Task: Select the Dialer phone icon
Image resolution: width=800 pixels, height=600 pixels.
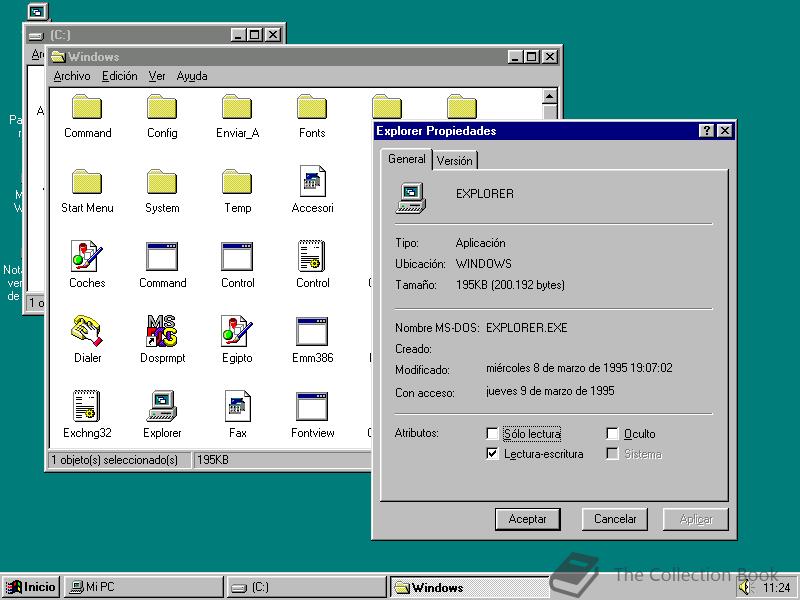Action: point(87,331)
